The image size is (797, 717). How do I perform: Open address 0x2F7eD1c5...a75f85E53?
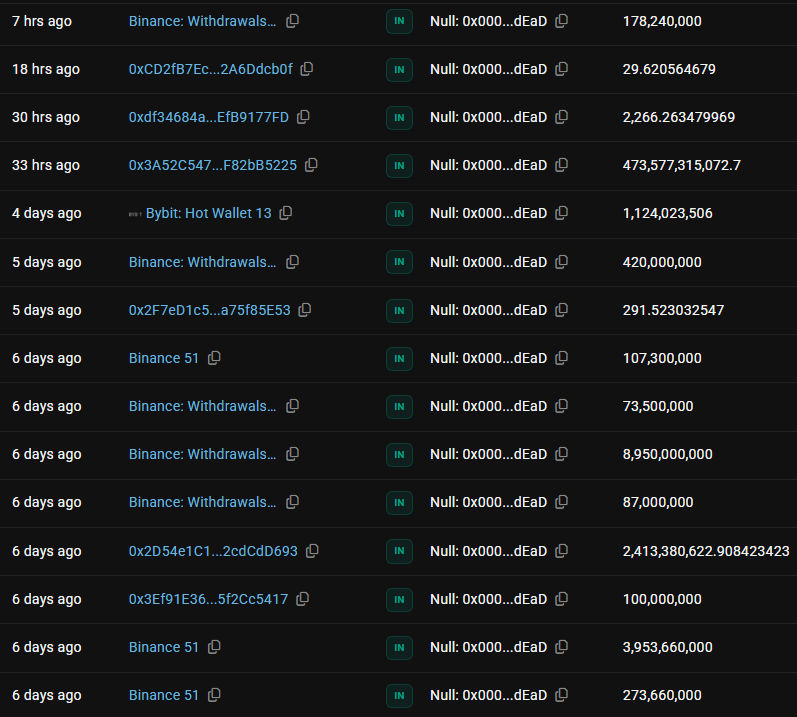[209, 310]
